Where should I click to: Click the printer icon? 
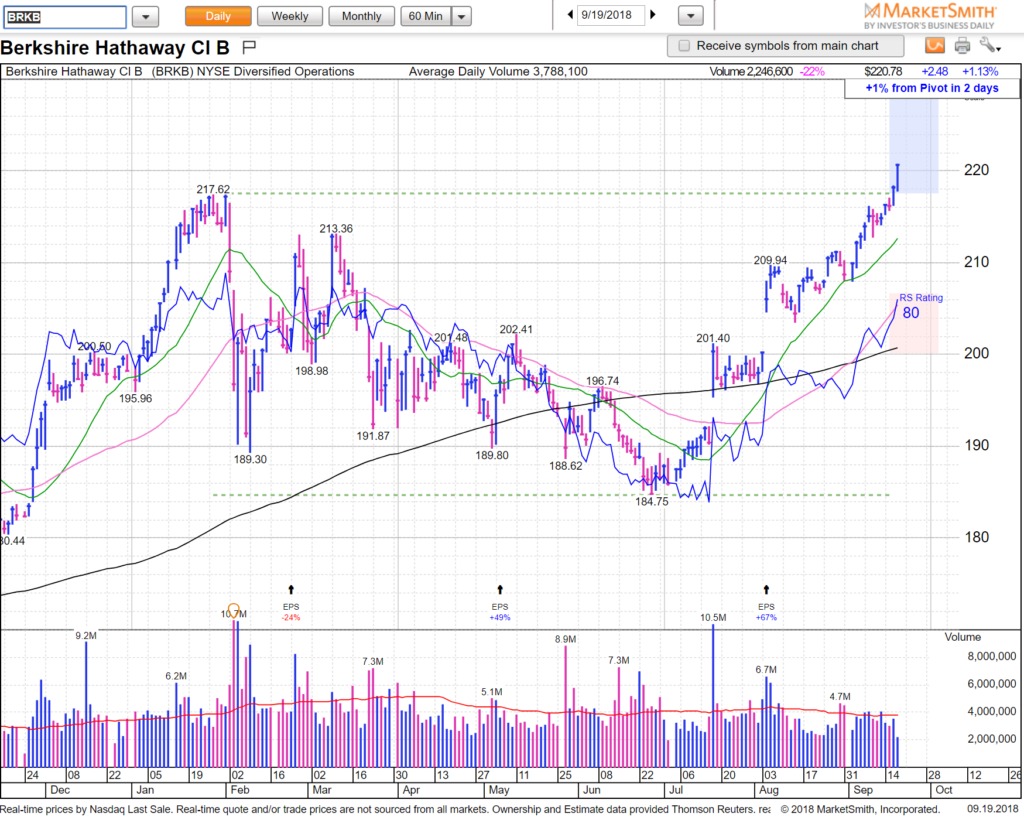962,46
